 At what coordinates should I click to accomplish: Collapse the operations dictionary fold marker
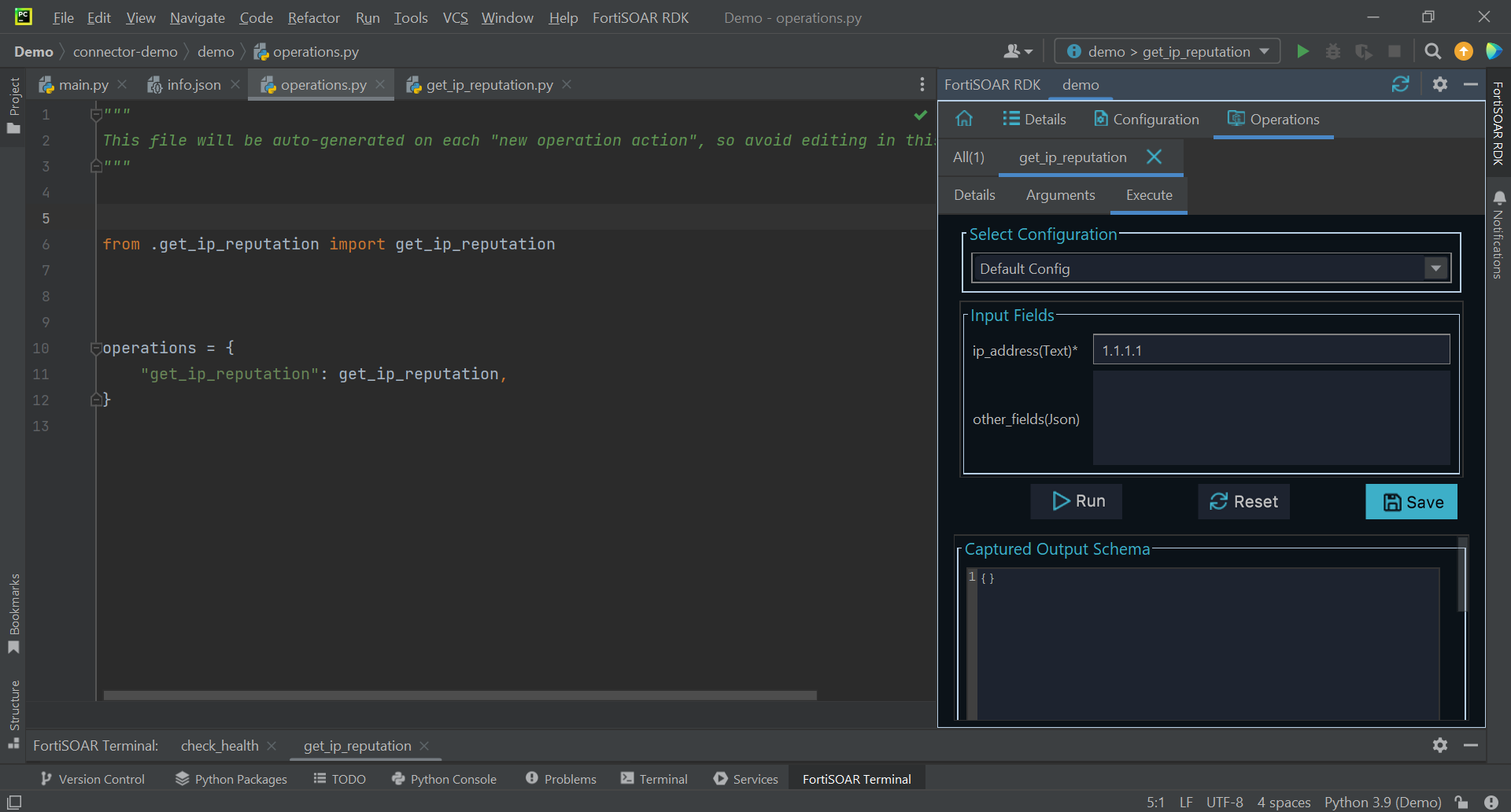pos(96,348)
